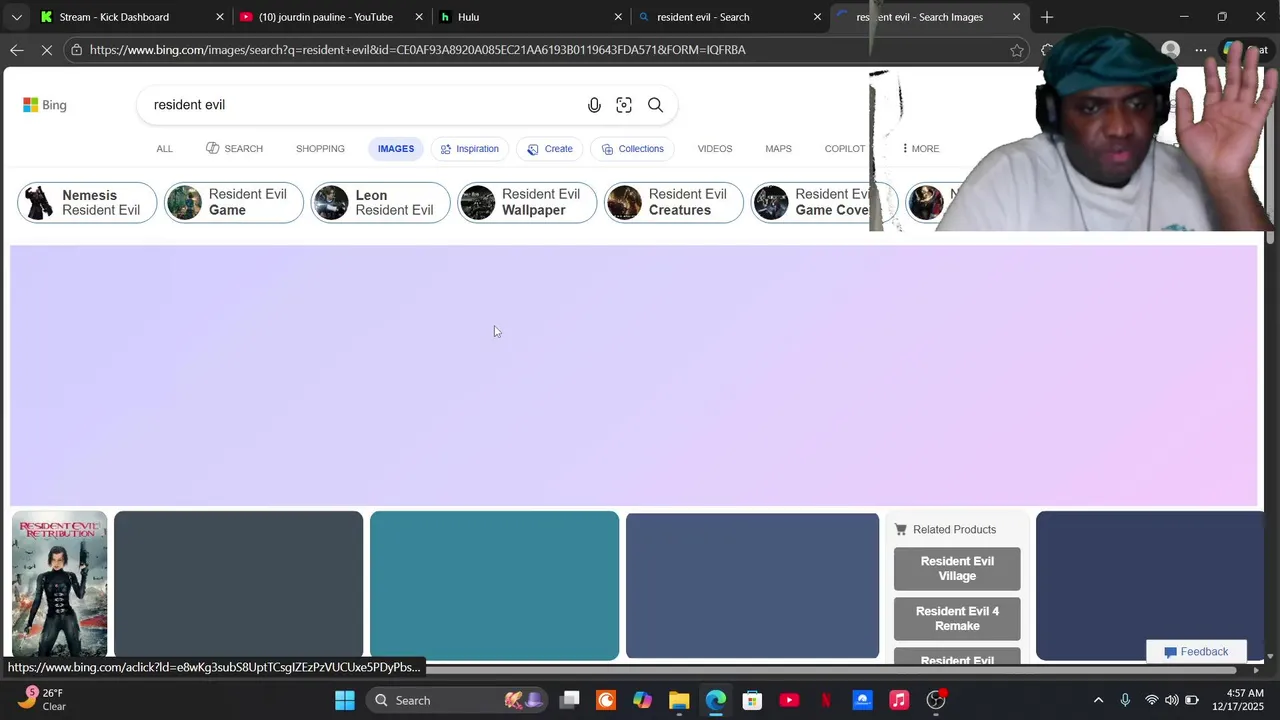Screen dimensions: 1280x720
Task: Open the Inspiration pill
Action: 470,149
